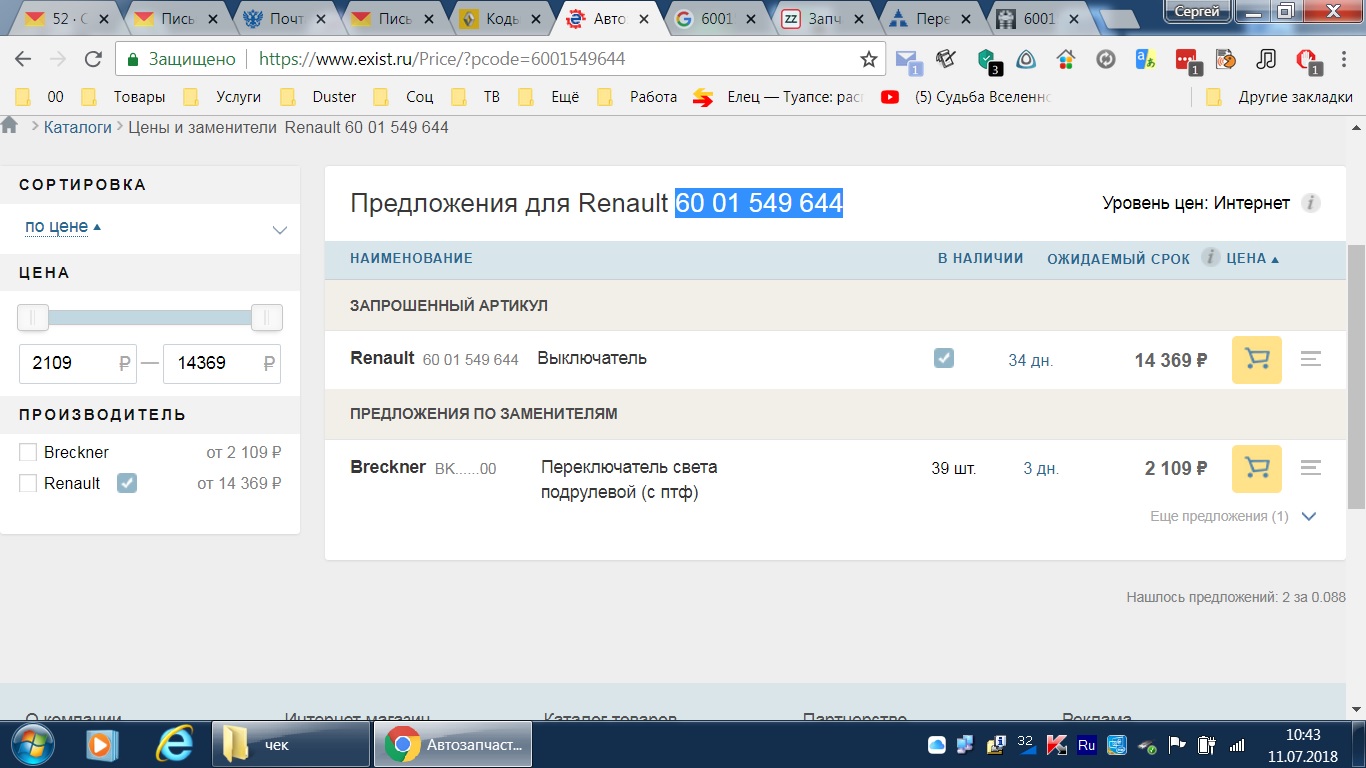1366x768 pixels.
Task: Open details menu for Renault row
Action: [x=1310, y=360]
